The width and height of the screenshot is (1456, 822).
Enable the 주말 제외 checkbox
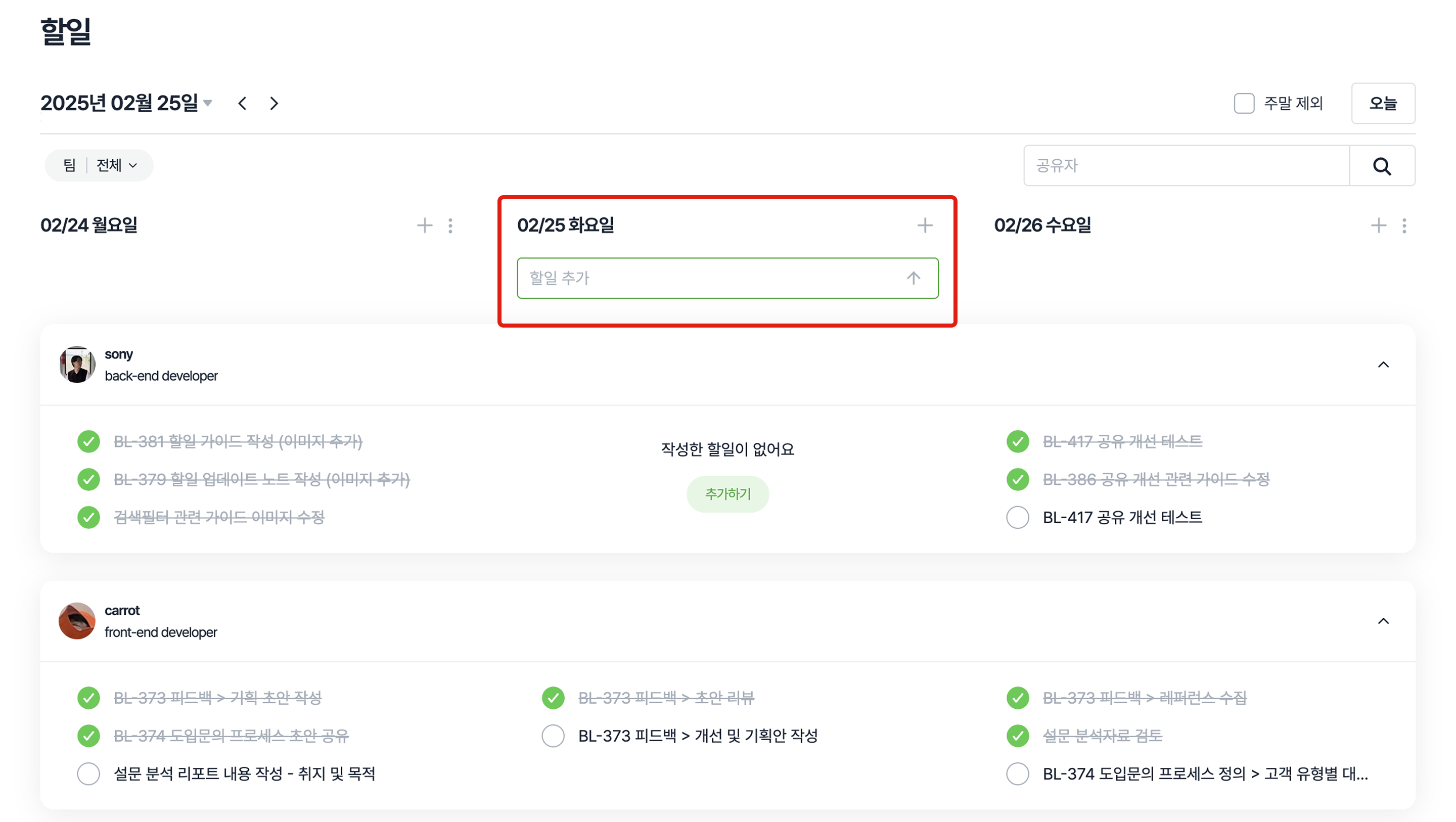pos(1244,104)
